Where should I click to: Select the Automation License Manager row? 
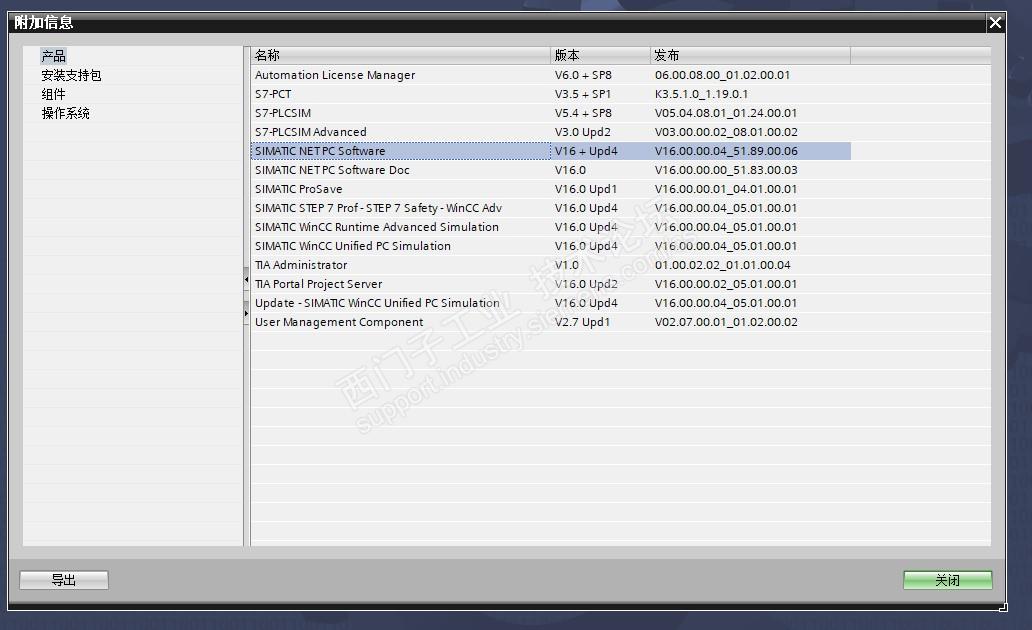tap(551, 75)
